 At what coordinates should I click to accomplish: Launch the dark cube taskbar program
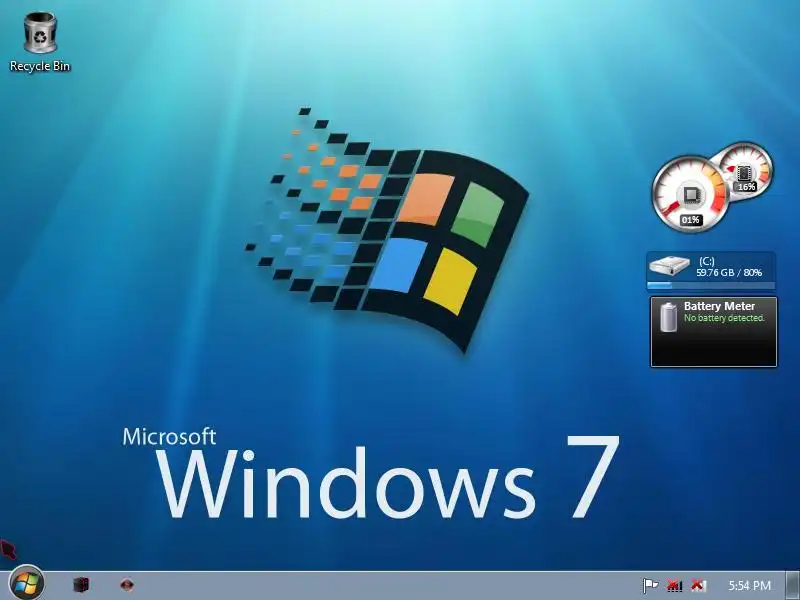pos(81,584)
